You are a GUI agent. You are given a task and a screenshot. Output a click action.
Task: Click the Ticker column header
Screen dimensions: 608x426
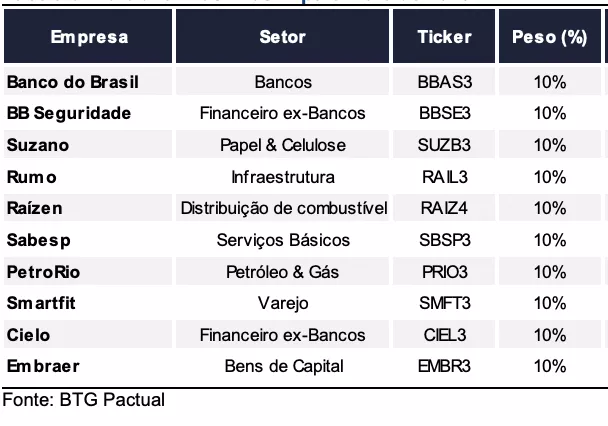[x=444, y=37]
